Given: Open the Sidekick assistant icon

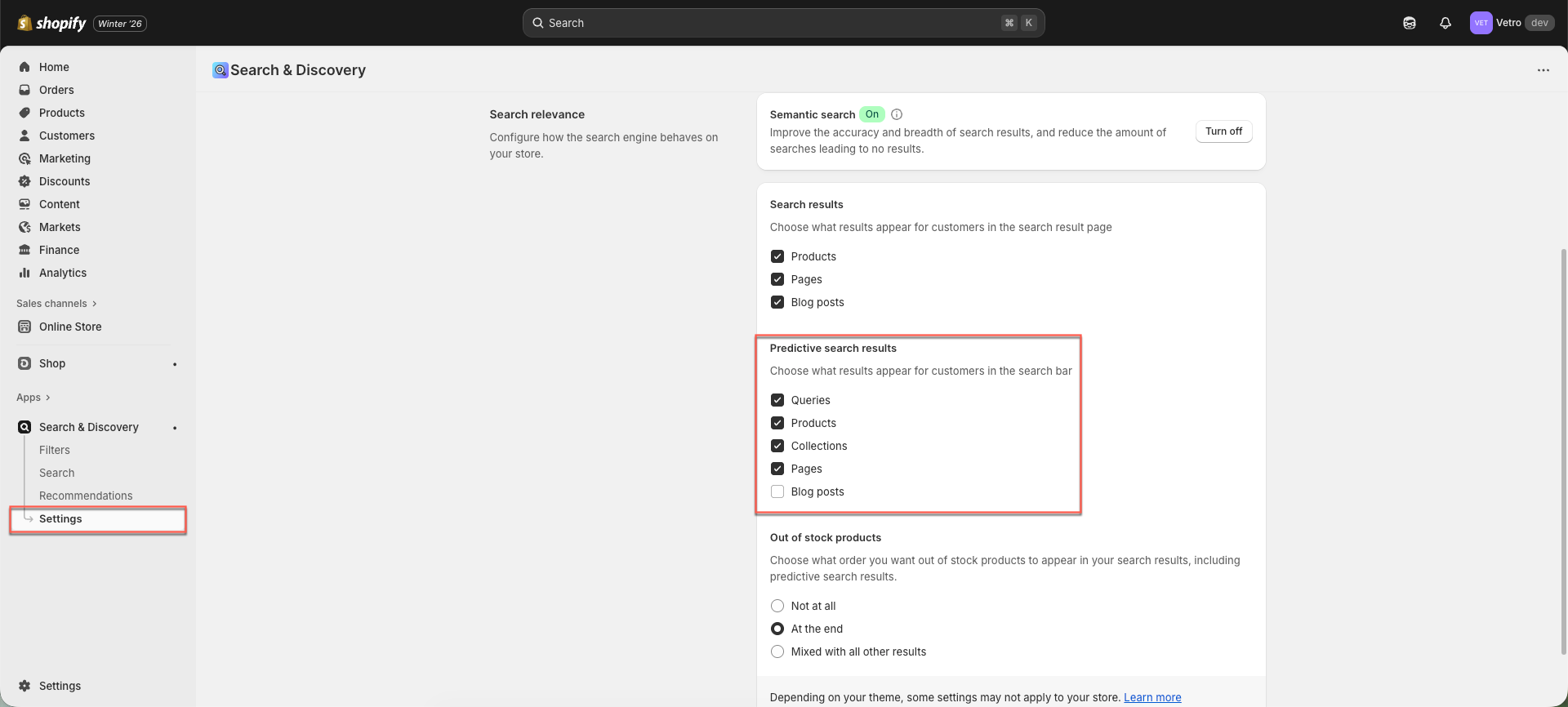Looking at the screenshot, I should (x=1409, y=23).
